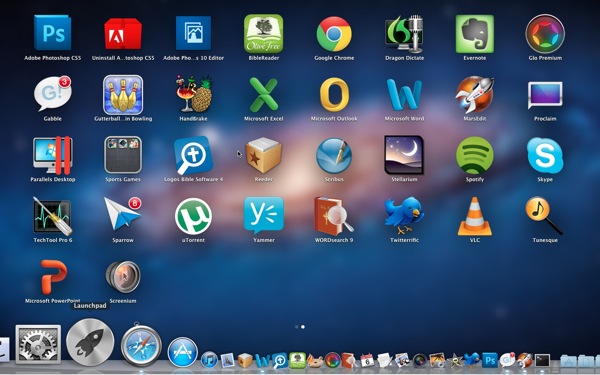This screenshot has height=375, width=600.
Task: Launch Microsoft Word from the Launchpad grid
Action: pyautogui.click(x=404, y=95)
